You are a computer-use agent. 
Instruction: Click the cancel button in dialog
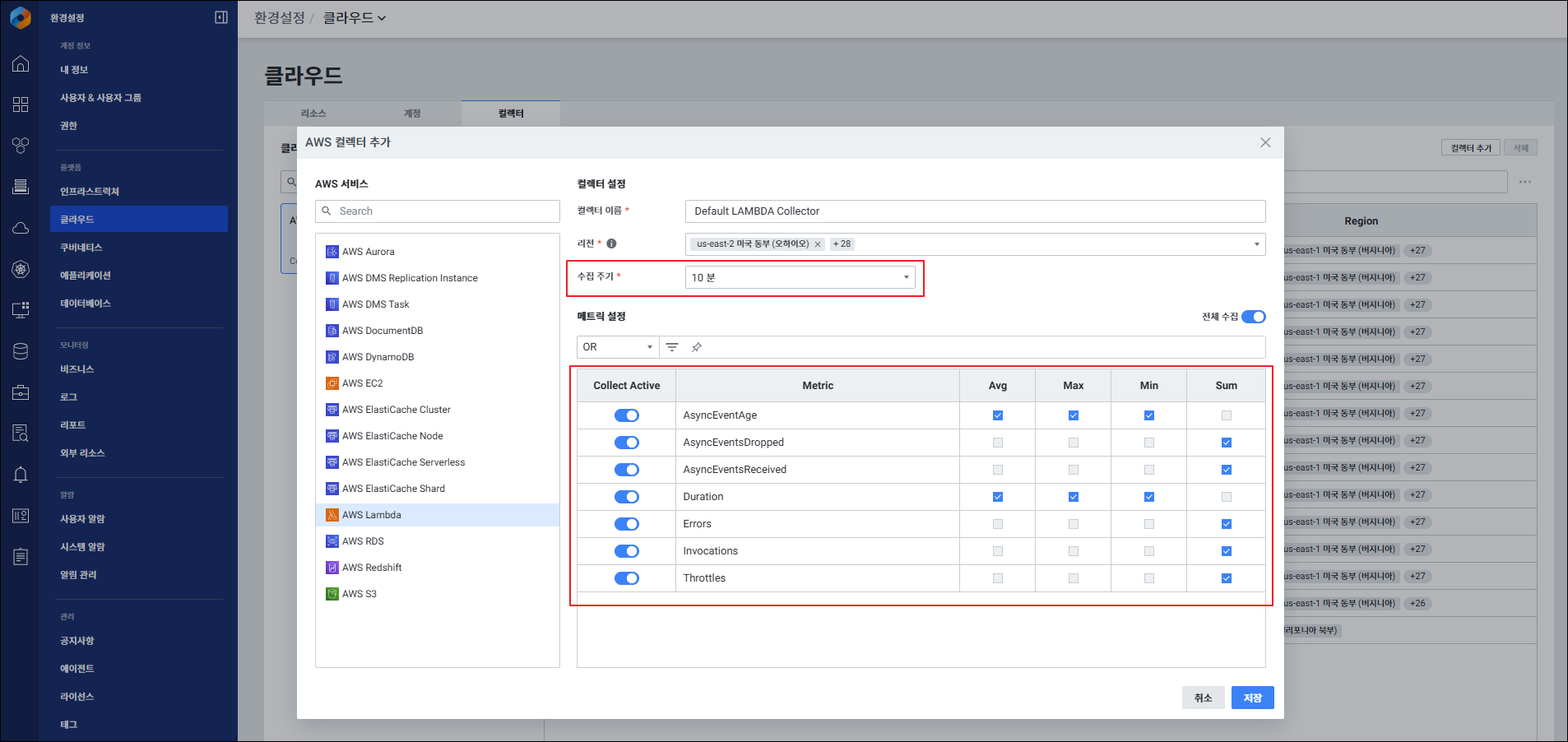[1203, 698]
